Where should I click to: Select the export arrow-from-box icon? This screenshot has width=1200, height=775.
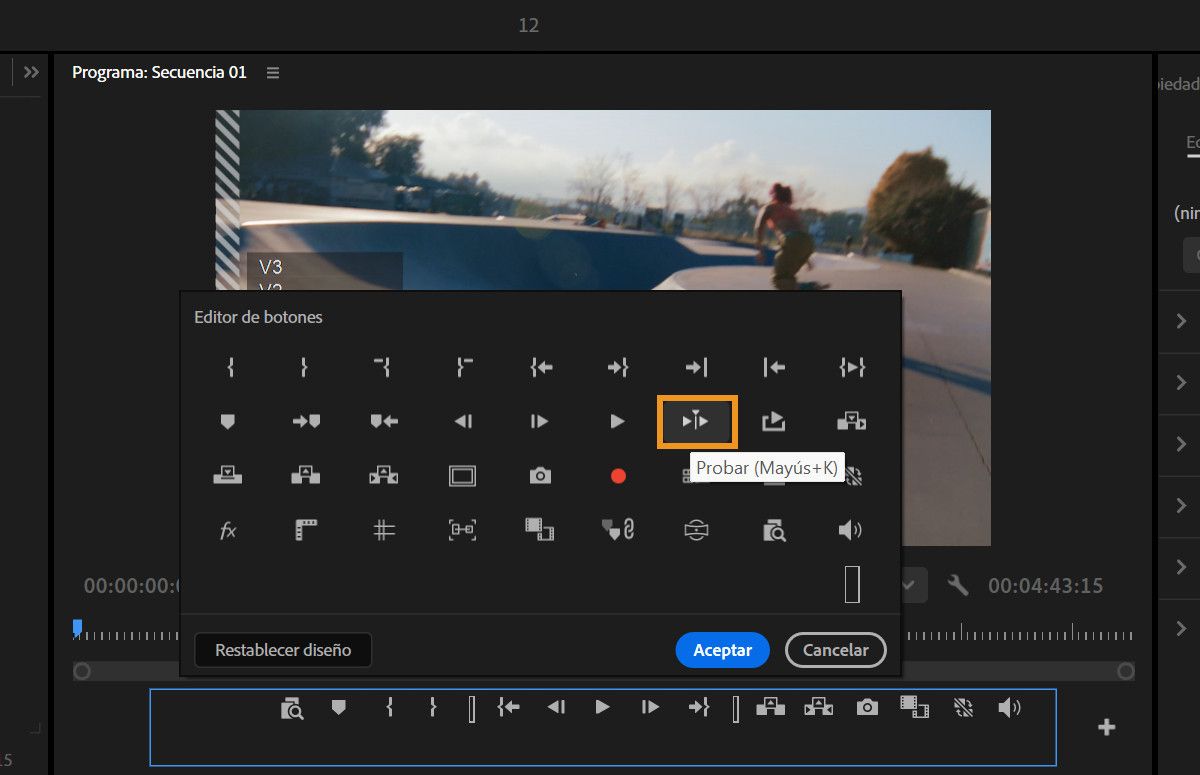point(773,422)
